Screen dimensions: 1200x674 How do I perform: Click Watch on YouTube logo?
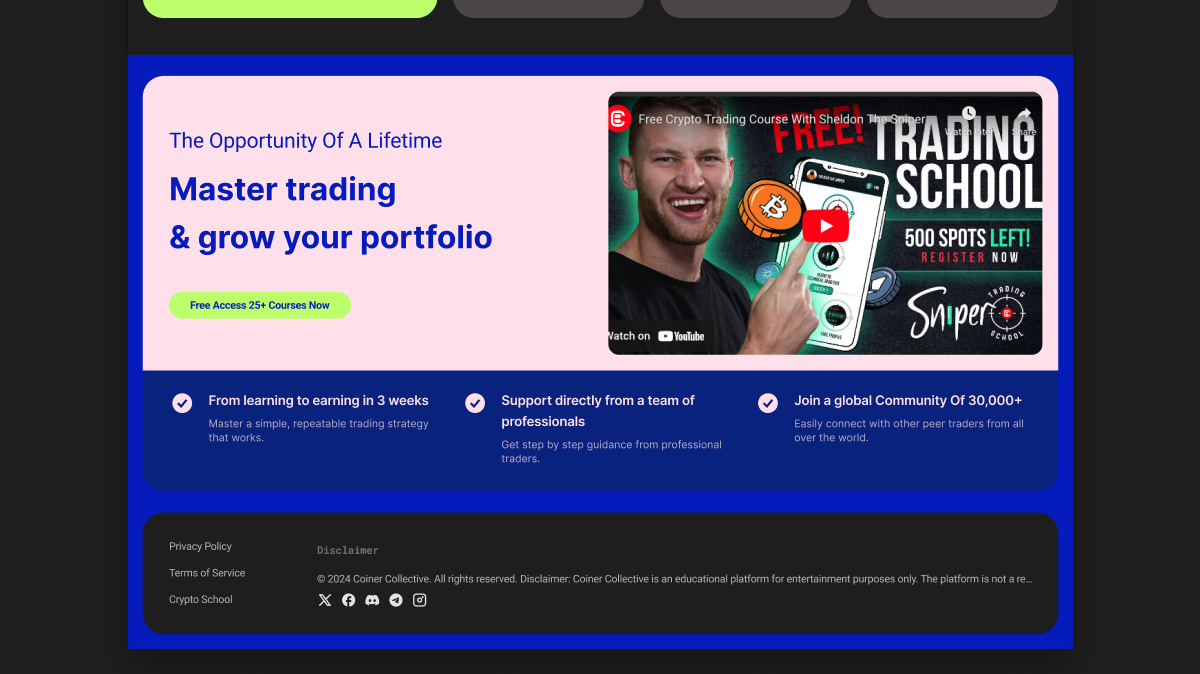pyautogui.click(x=657, y=336)
